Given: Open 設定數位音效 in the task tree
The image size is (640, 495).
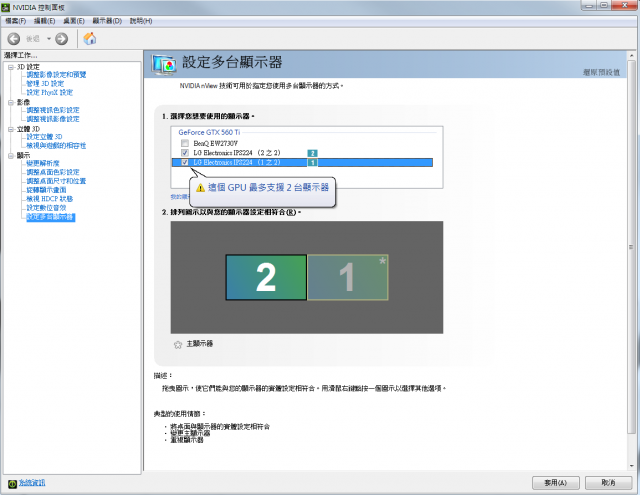Looking at the screenshot, I should pyautogui.click(x=47, y=208).
